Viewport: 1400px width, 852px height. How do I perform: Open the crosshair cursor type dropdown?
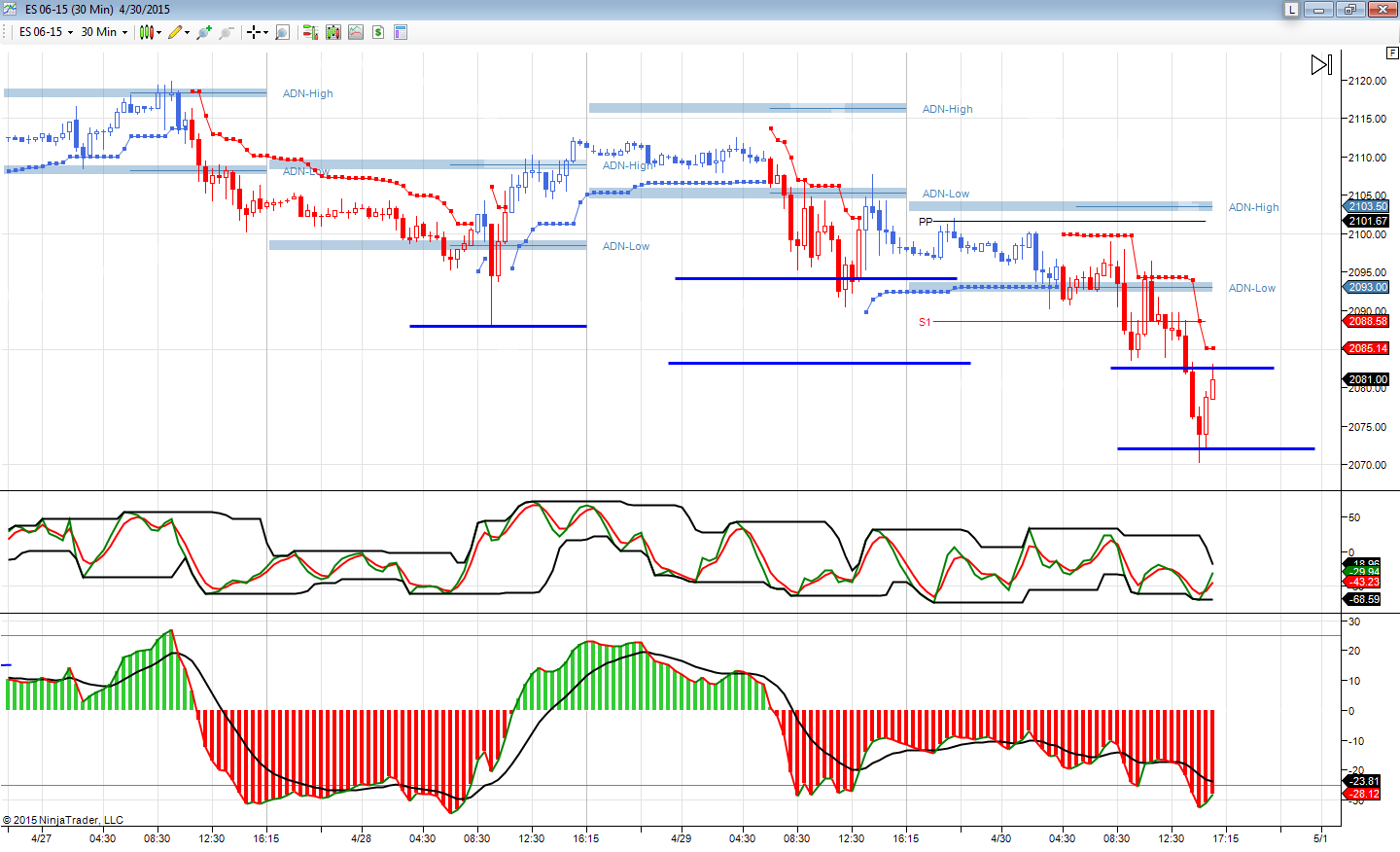(257, 32)
